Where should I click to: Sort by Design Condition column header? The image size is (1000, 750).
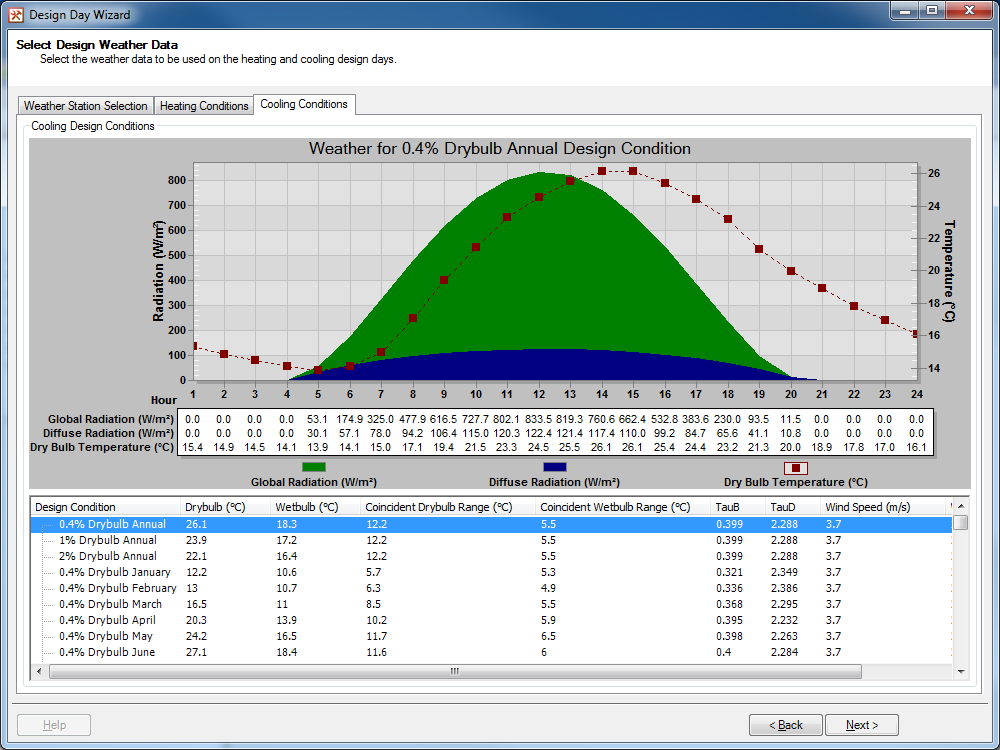coord(106,507)
